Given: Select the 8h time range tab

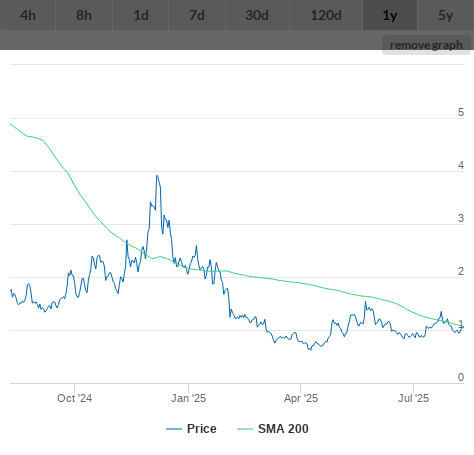Looking at the screenshot, I should coord(84,15).
